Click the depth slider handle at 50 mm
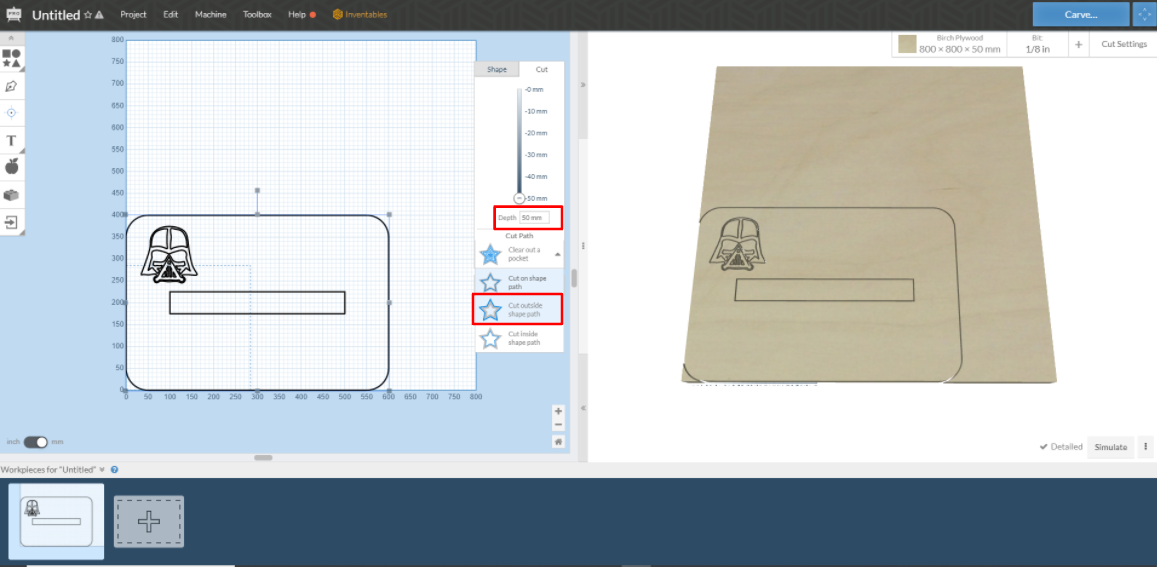The width and height of the screenshot is (1157, 567). click(519, 198)
